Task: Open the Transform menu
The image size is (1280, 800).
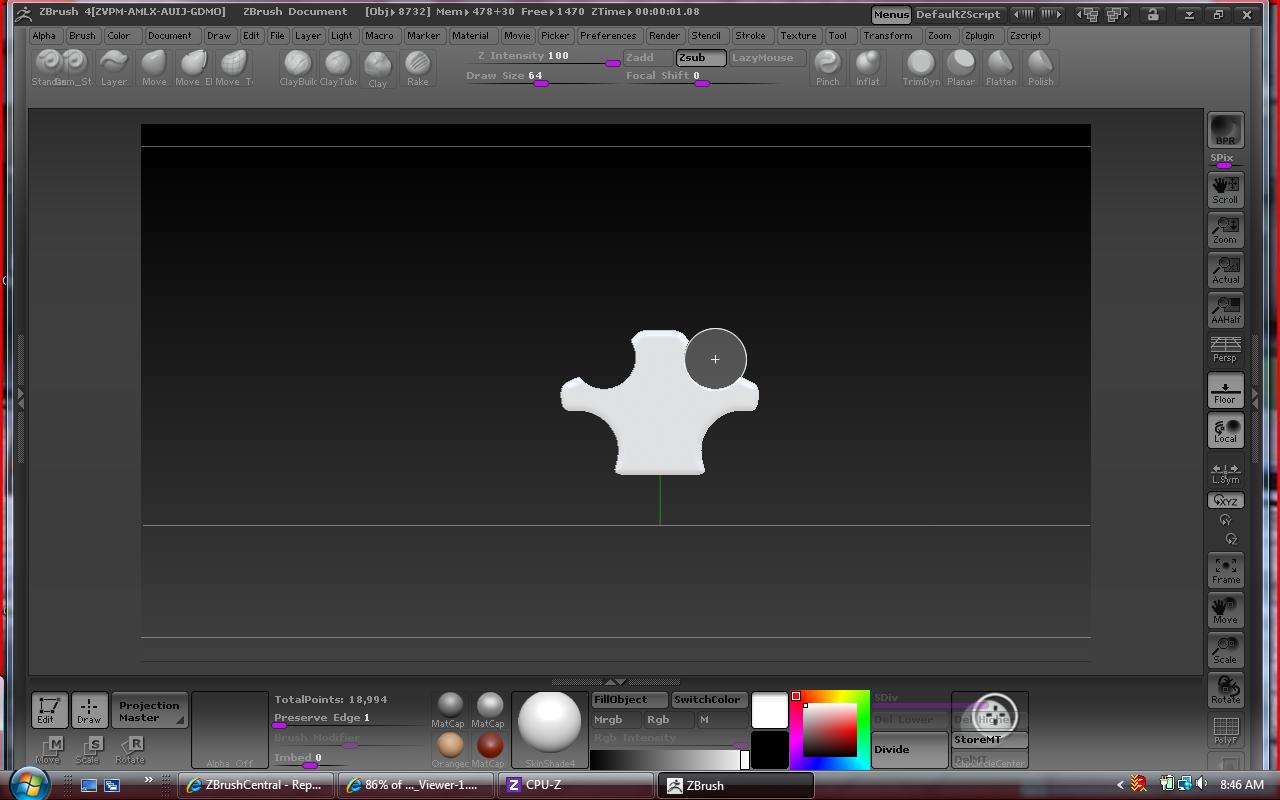Action: (x=888, y=35)
